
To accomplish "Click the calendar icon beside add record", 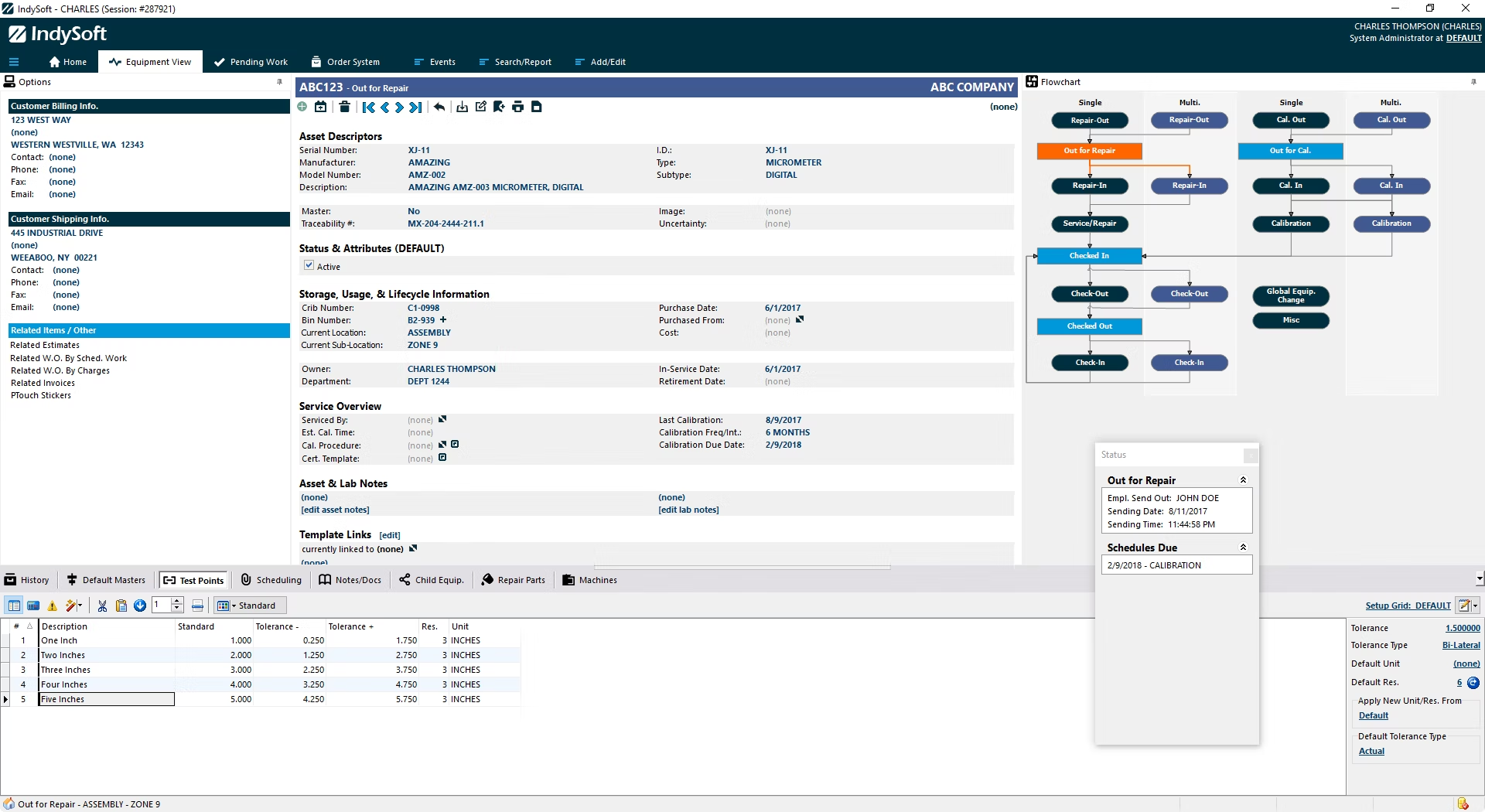I will (x=321, y=107).
